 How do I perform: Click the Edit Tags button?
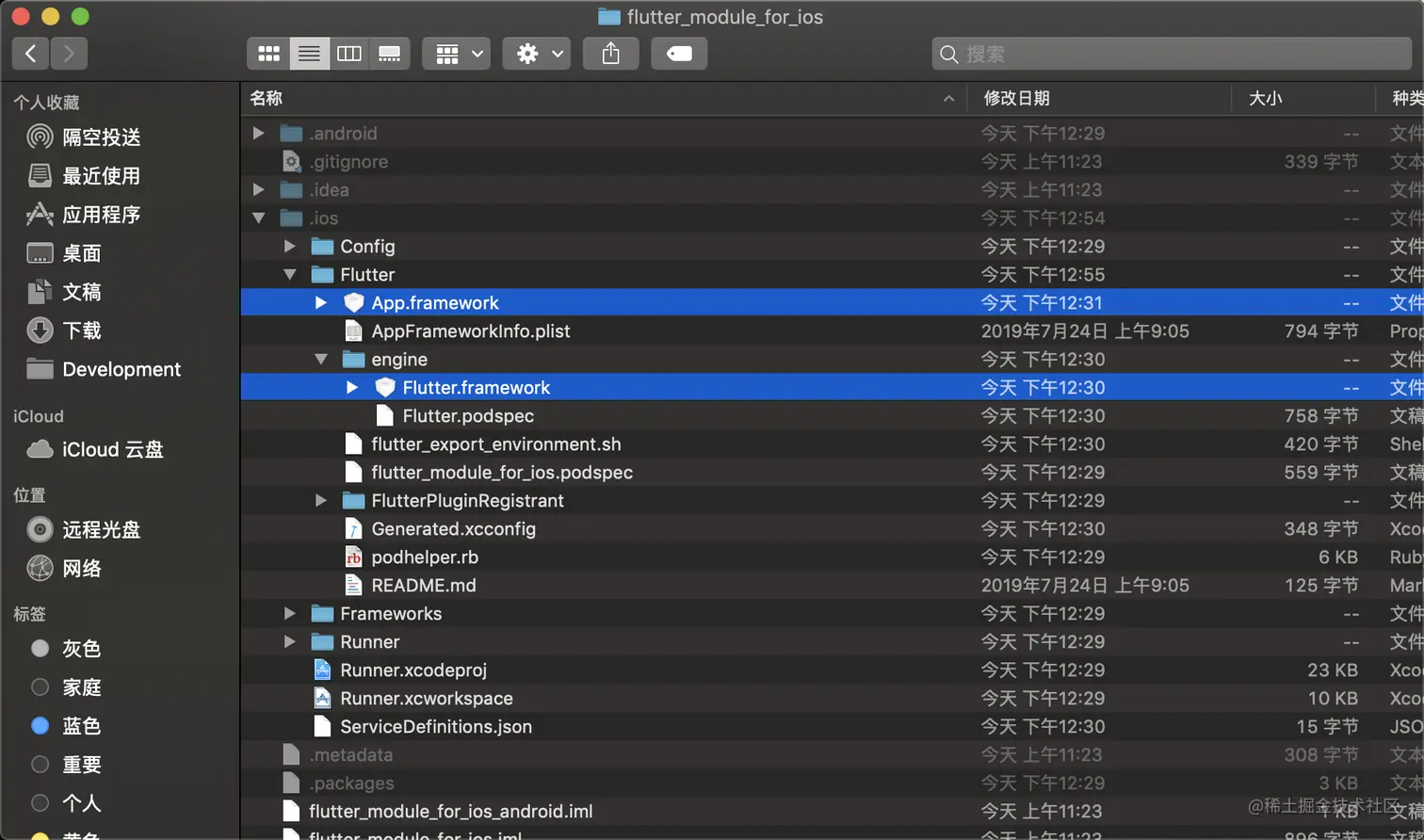679,54
